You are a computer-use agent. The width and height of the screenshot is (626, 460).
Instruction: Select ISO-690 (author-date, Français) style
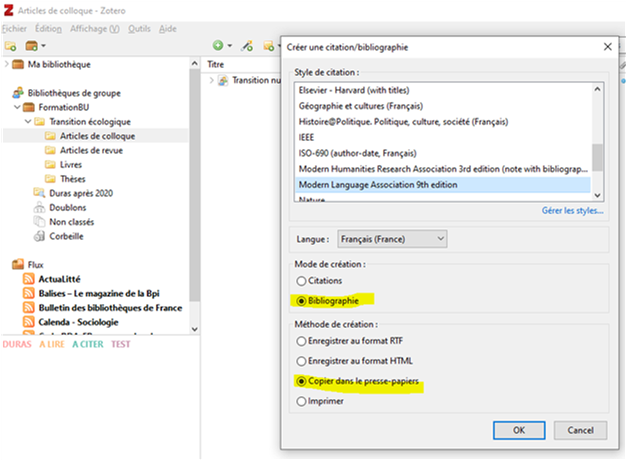[443, 153]
